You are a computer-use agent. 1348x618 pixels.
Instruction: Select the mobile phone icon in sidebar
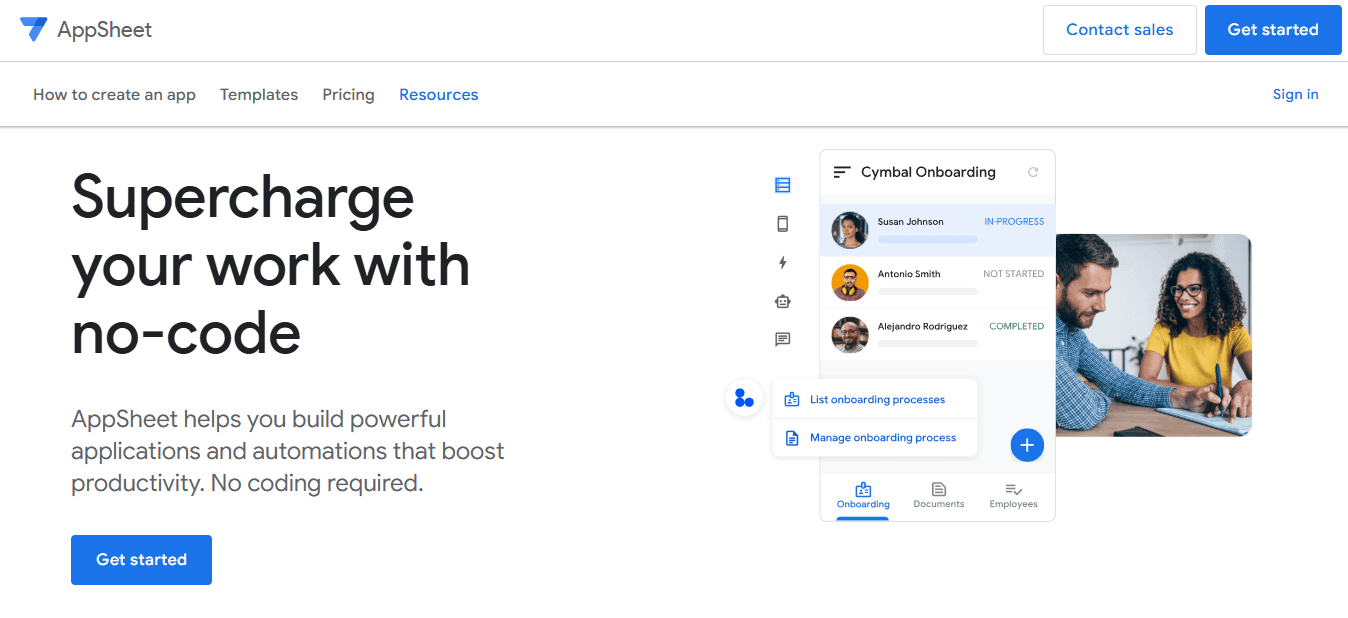783,224
